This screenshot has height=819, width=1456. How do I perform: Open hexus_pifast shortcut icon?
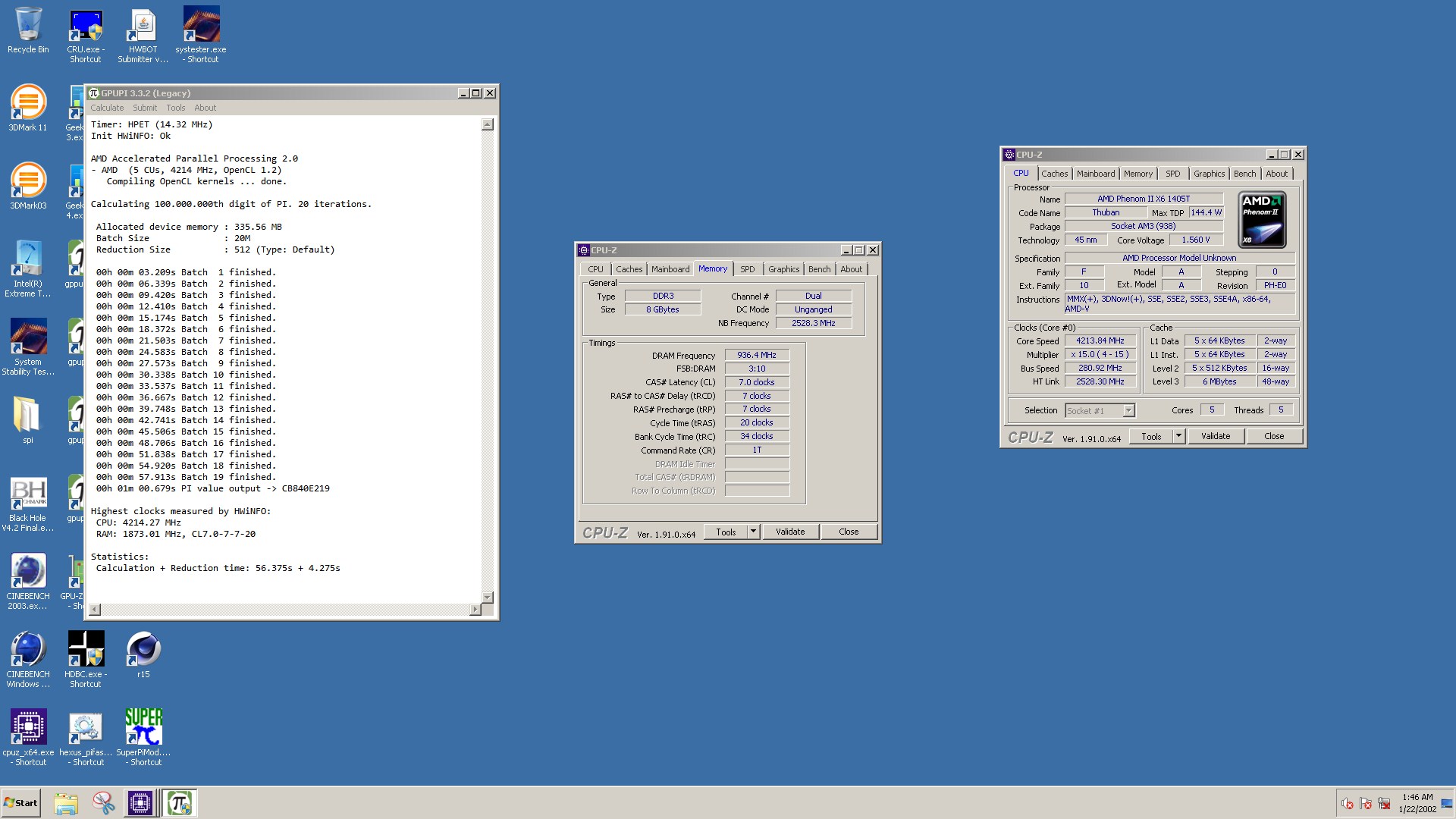coord(86,738)
